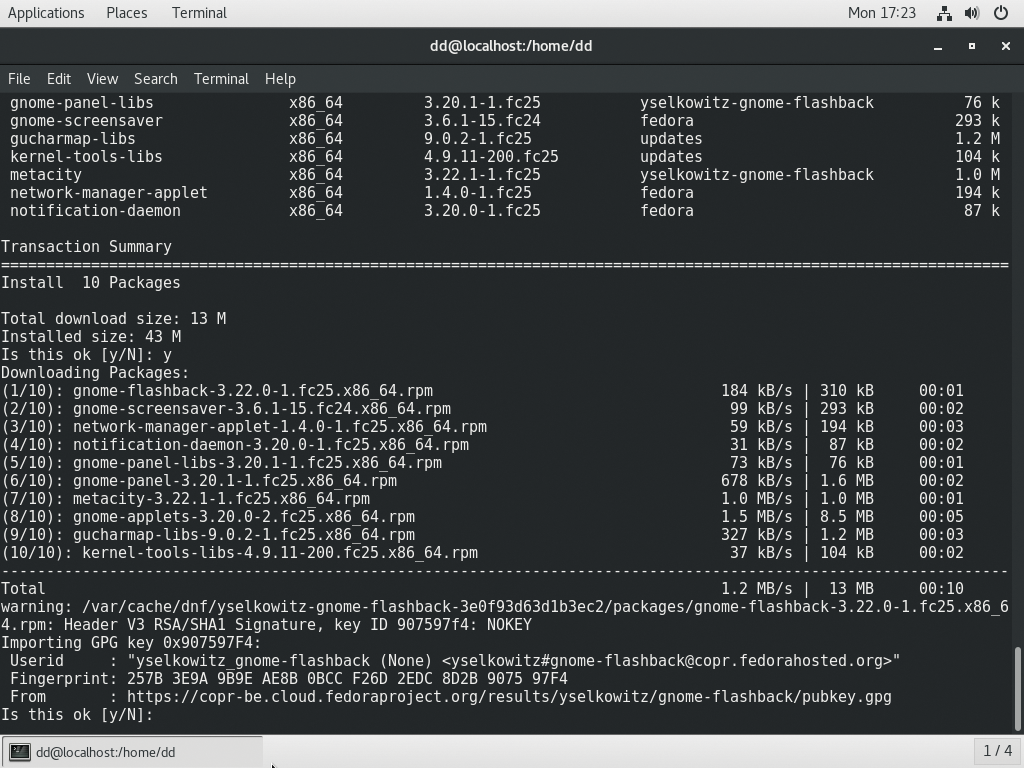Click the final 'Is this ok [y/N]:' prompt
This screenshot has height=768, width=1024.
coord(77,714)
